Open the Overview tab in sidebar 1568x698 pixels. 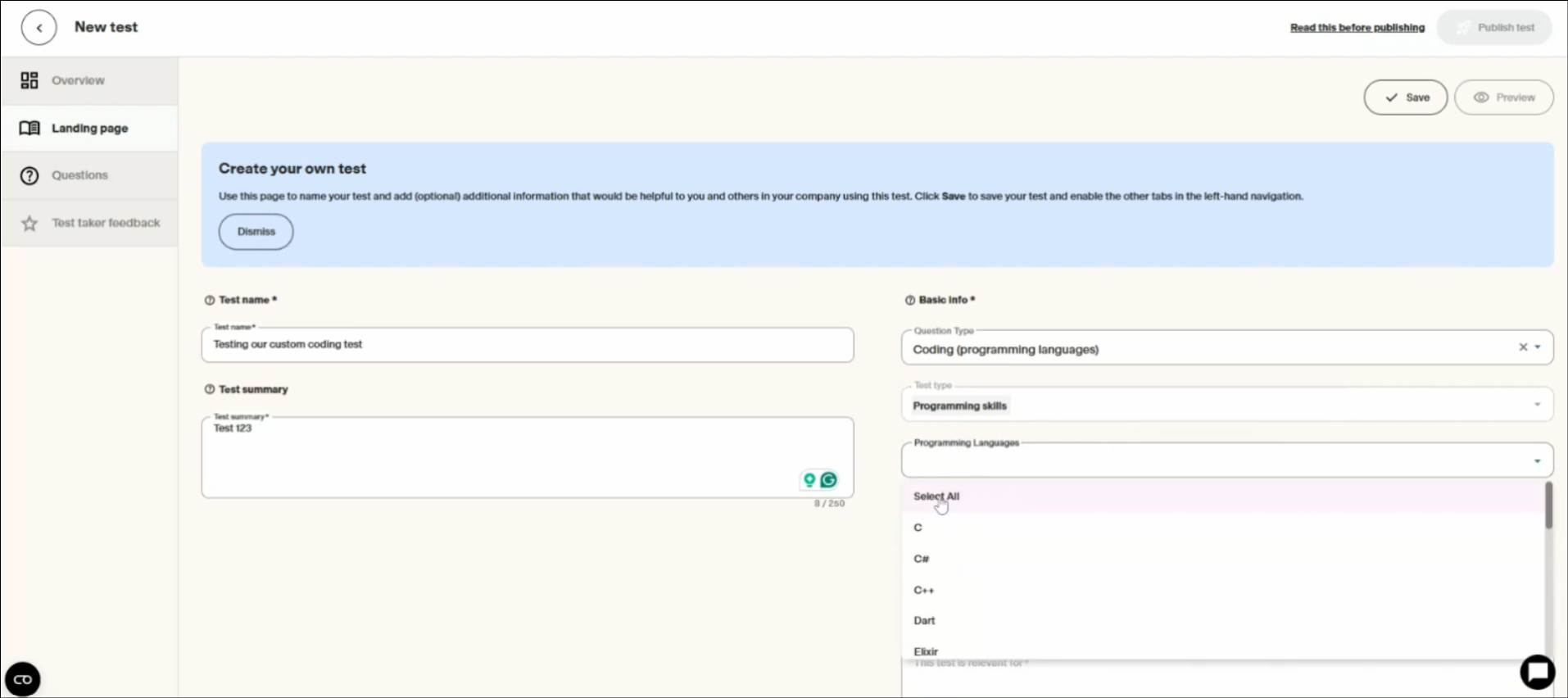click(78, 80)
